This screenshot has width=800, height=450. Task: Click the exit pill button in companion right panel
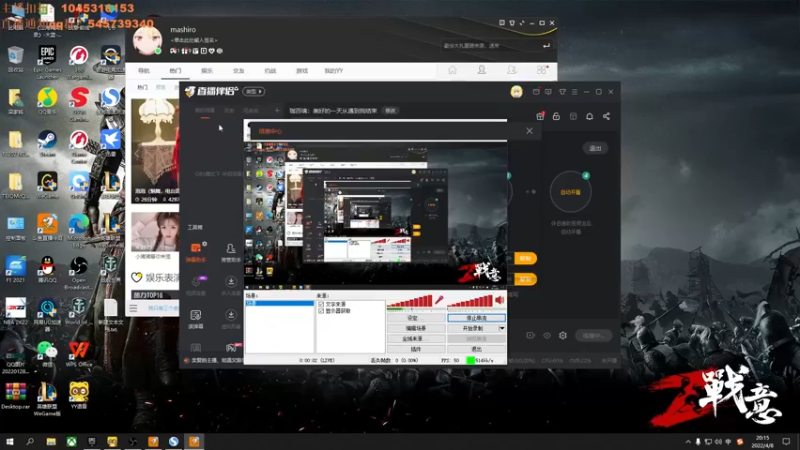pos(595,148)
